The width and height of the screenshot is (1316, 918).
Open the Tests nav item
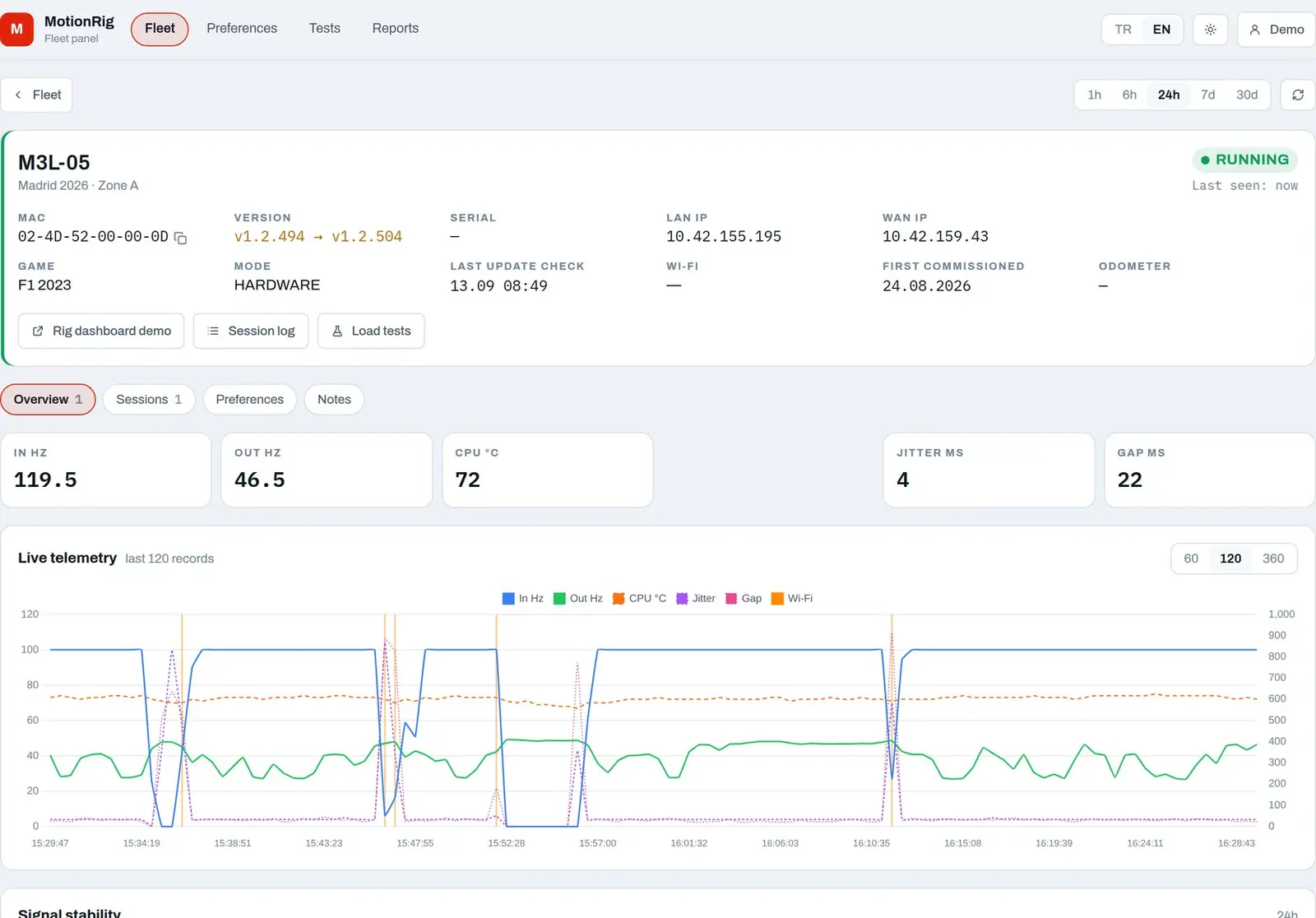click(x=325, y=29)
